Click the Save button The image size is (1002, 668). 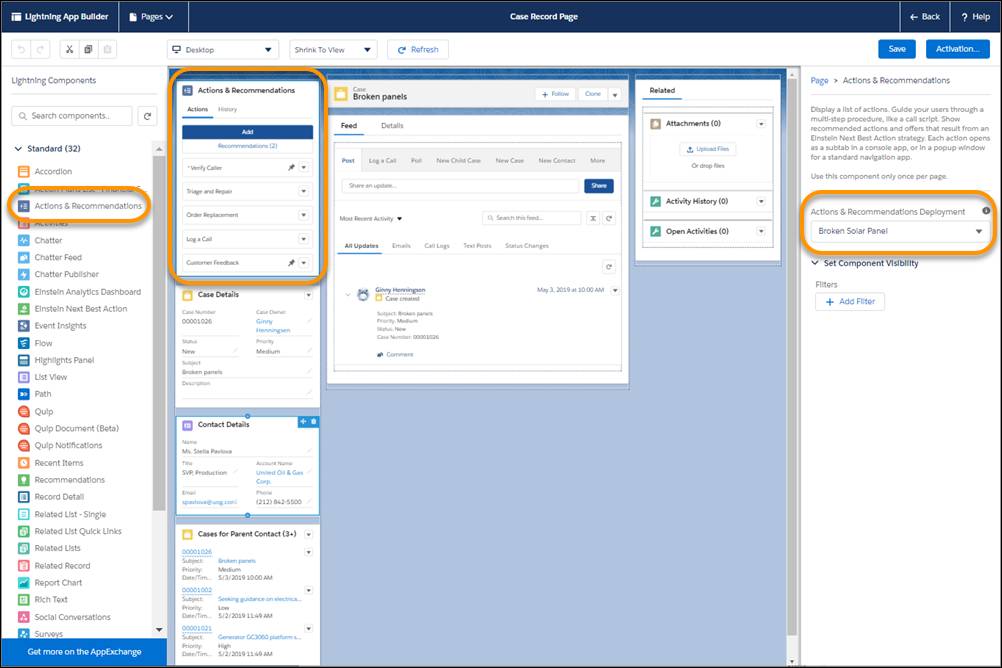click(897, 49)
